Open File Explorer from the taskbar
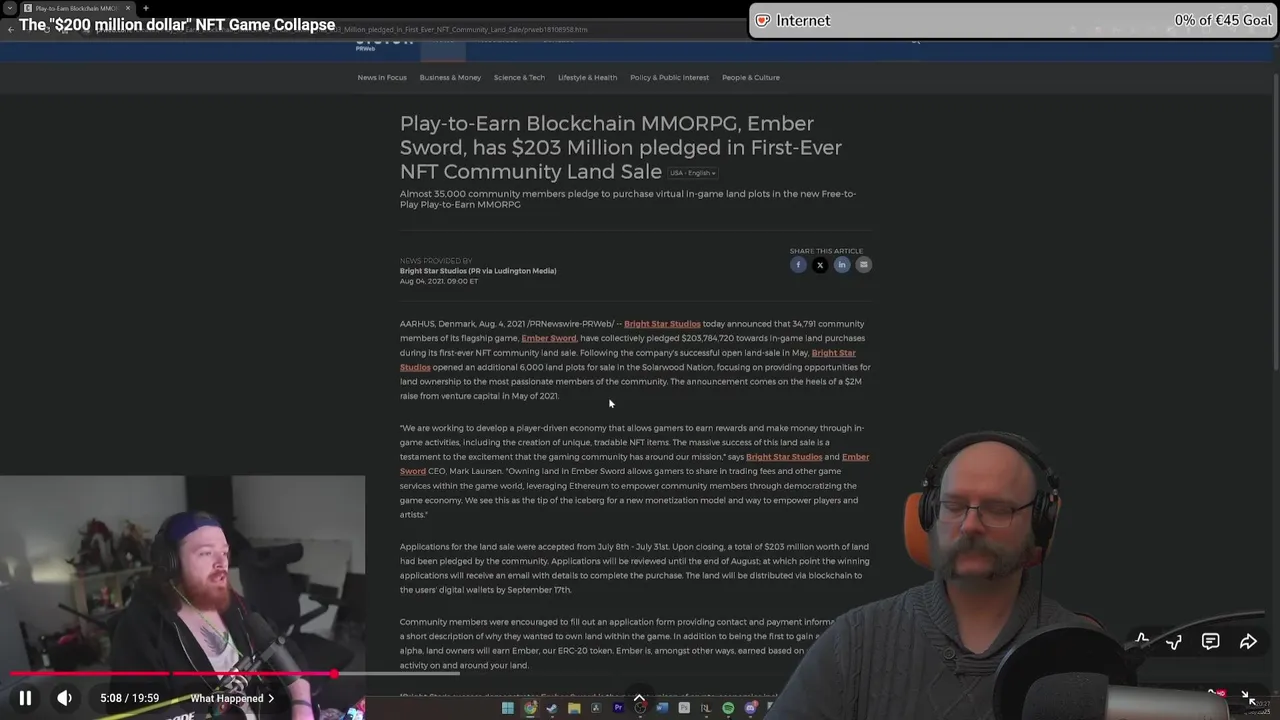Screen dimensions: 1280x720 [574, 708]
